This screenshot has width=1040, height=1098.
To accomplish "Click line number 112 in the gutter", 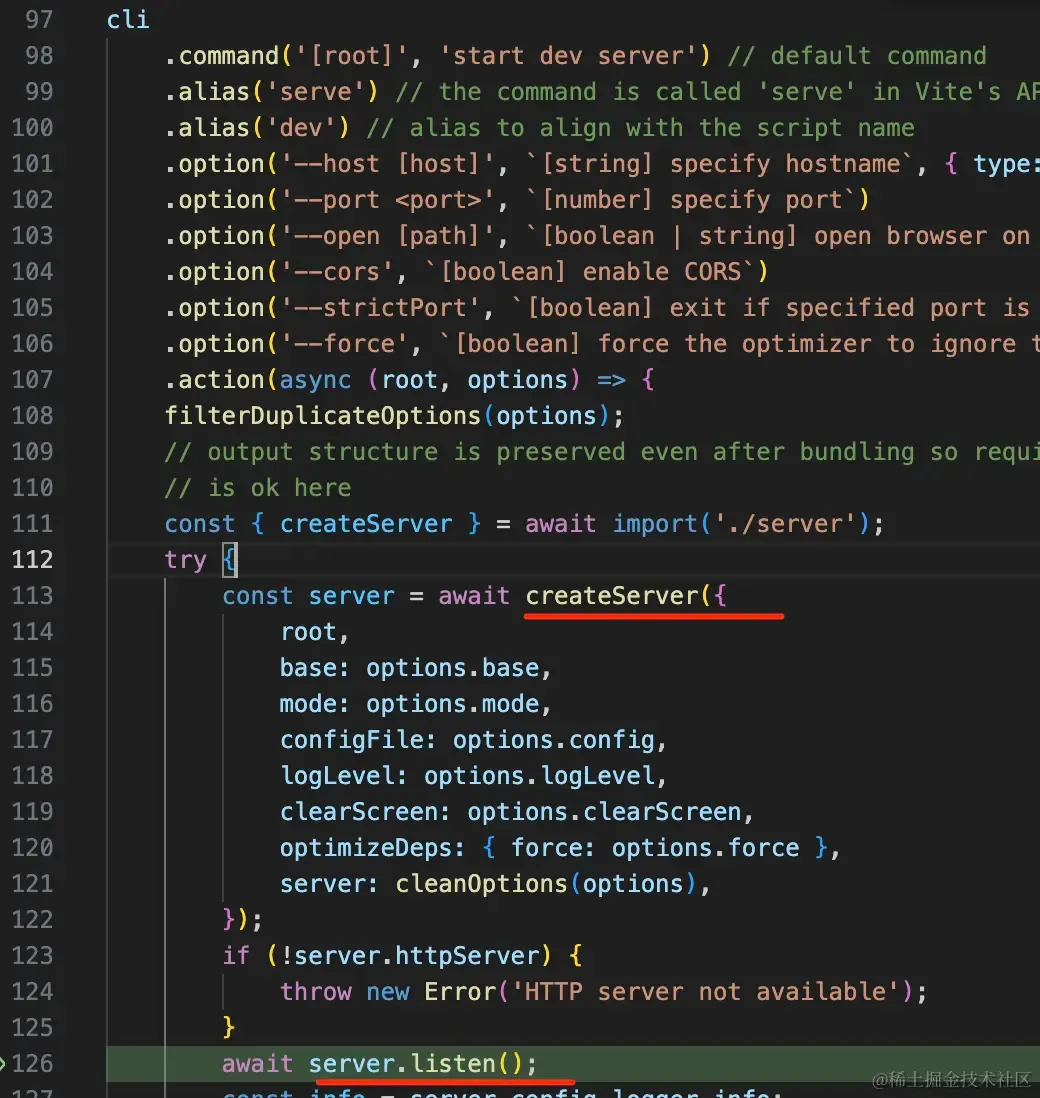I will coord(32,560).
